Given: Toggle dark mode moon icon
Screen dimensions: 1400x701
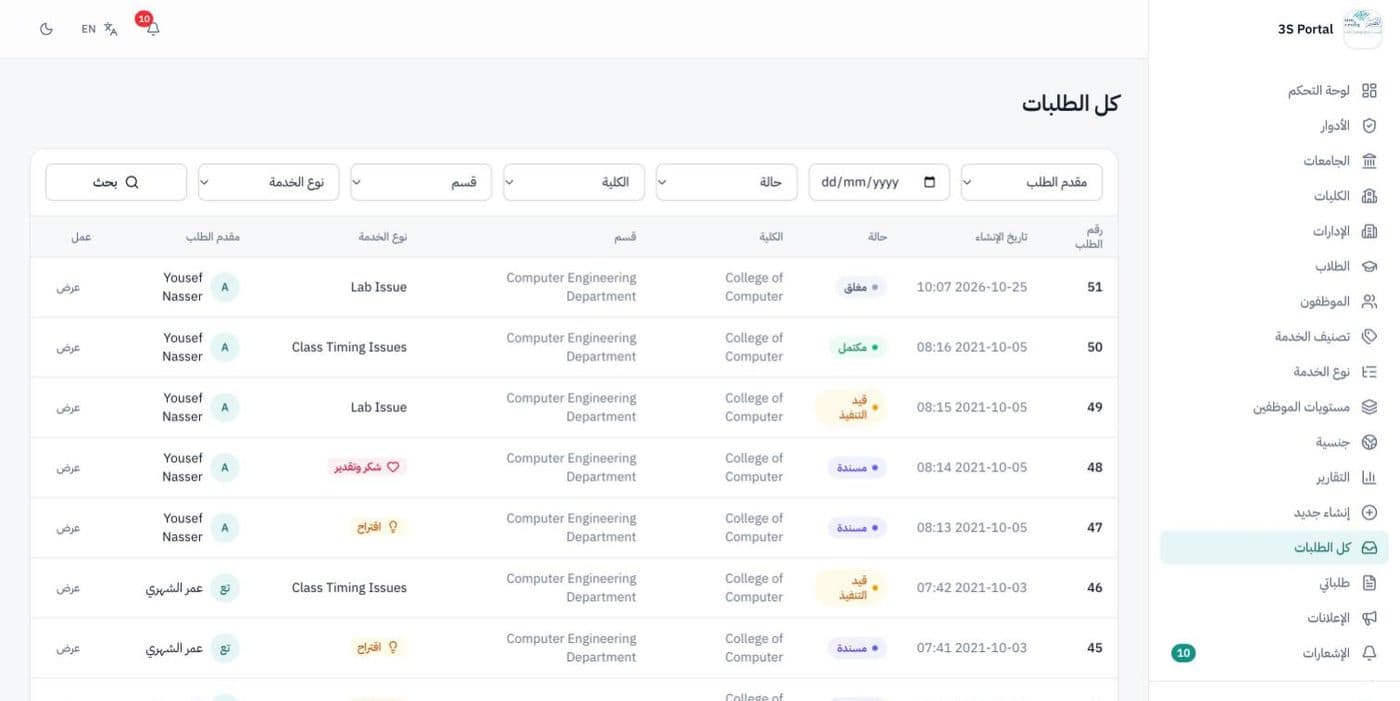Looking at the screenshot, I should tap(46, 29).
